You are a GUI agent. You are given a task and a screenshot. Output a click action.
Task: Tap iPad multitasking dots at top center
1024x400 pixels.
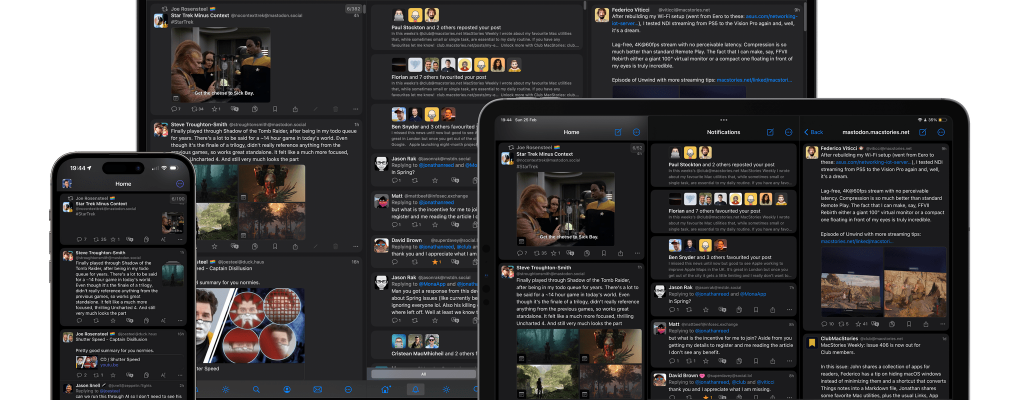[x=724, y=119]
